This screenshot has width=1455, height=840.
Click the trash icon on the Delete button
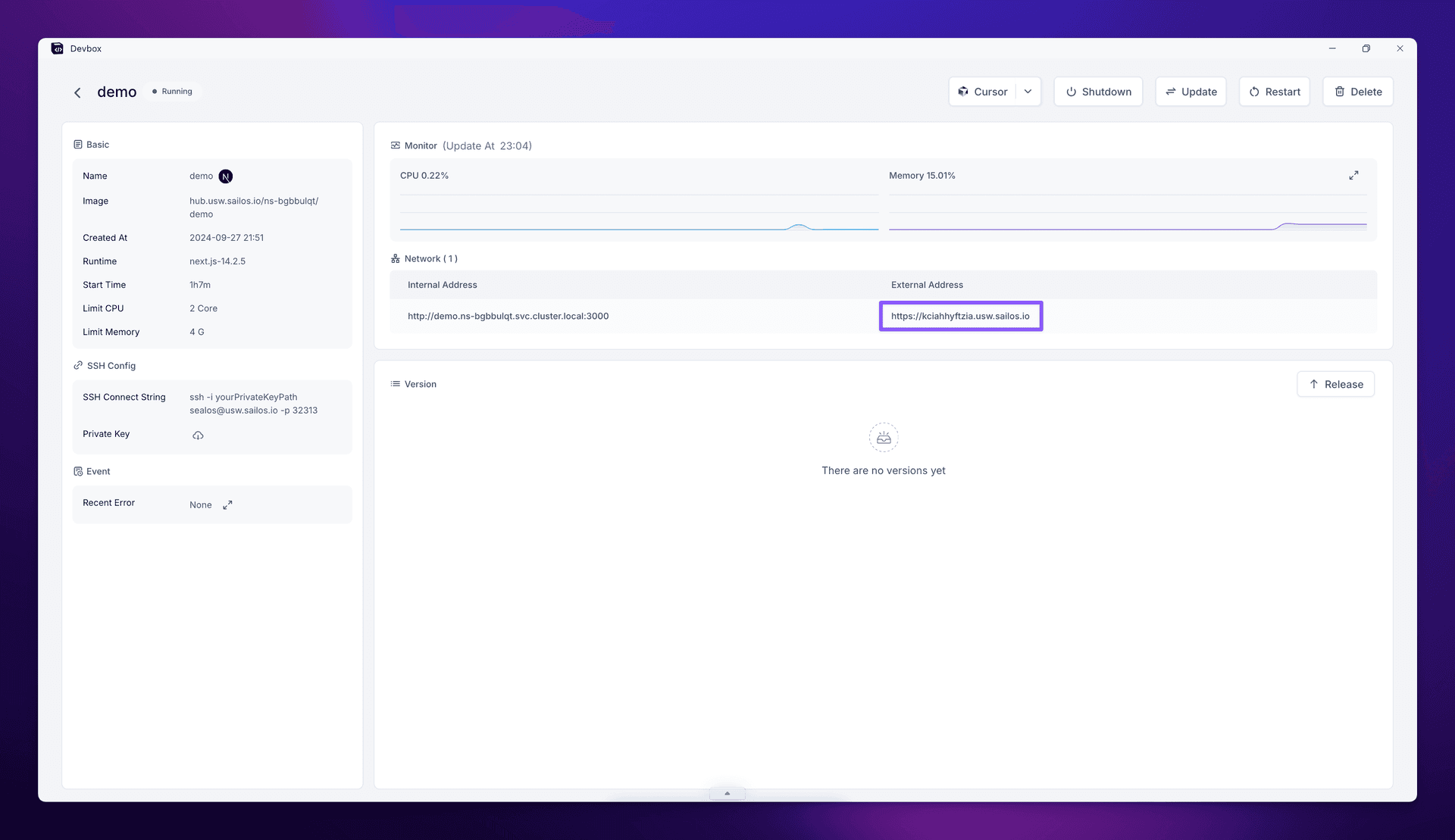click(x=1339, y=91)
